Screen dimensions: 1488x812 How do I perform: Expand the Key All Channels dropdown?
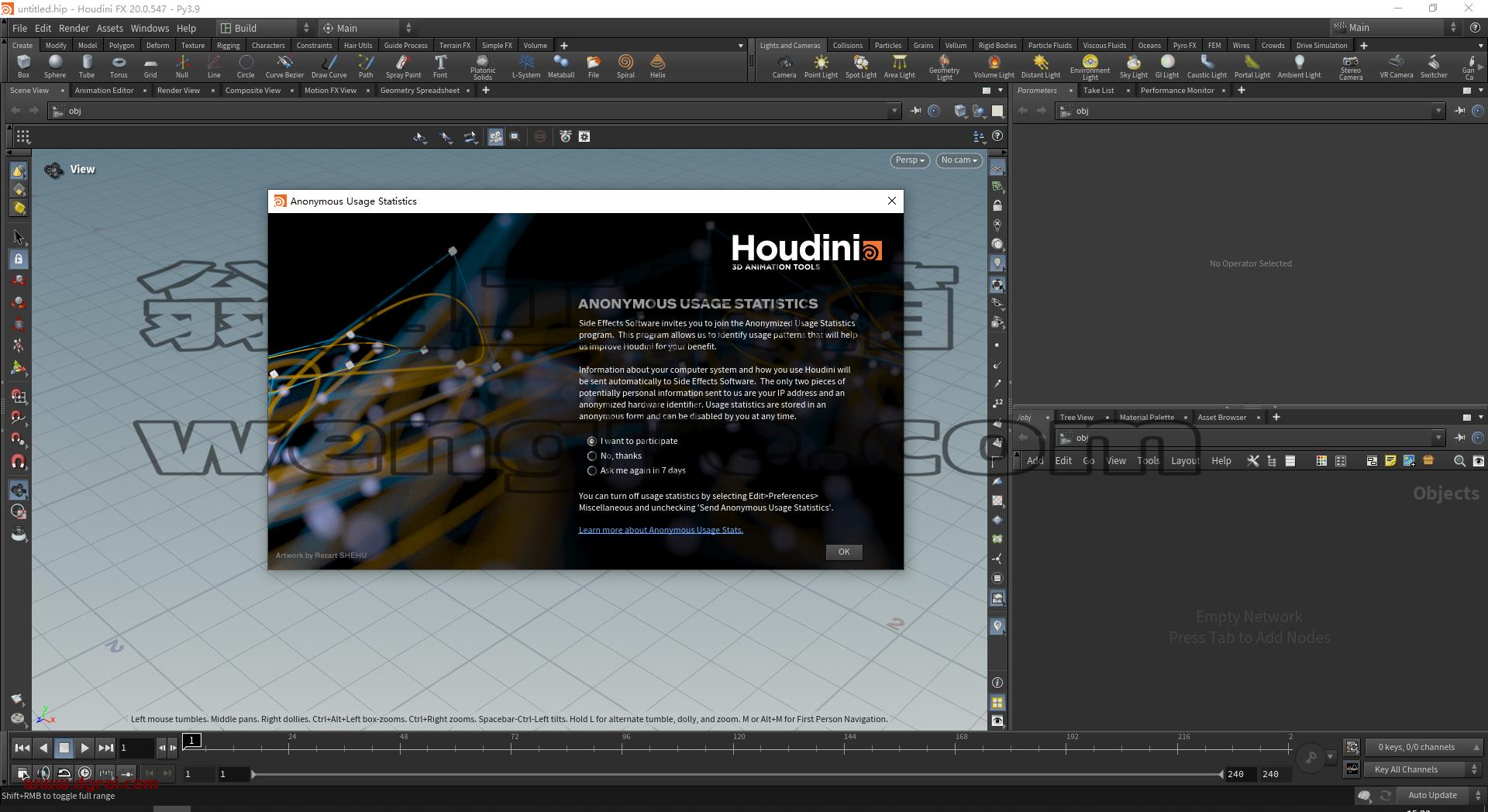pos(1423,769)
